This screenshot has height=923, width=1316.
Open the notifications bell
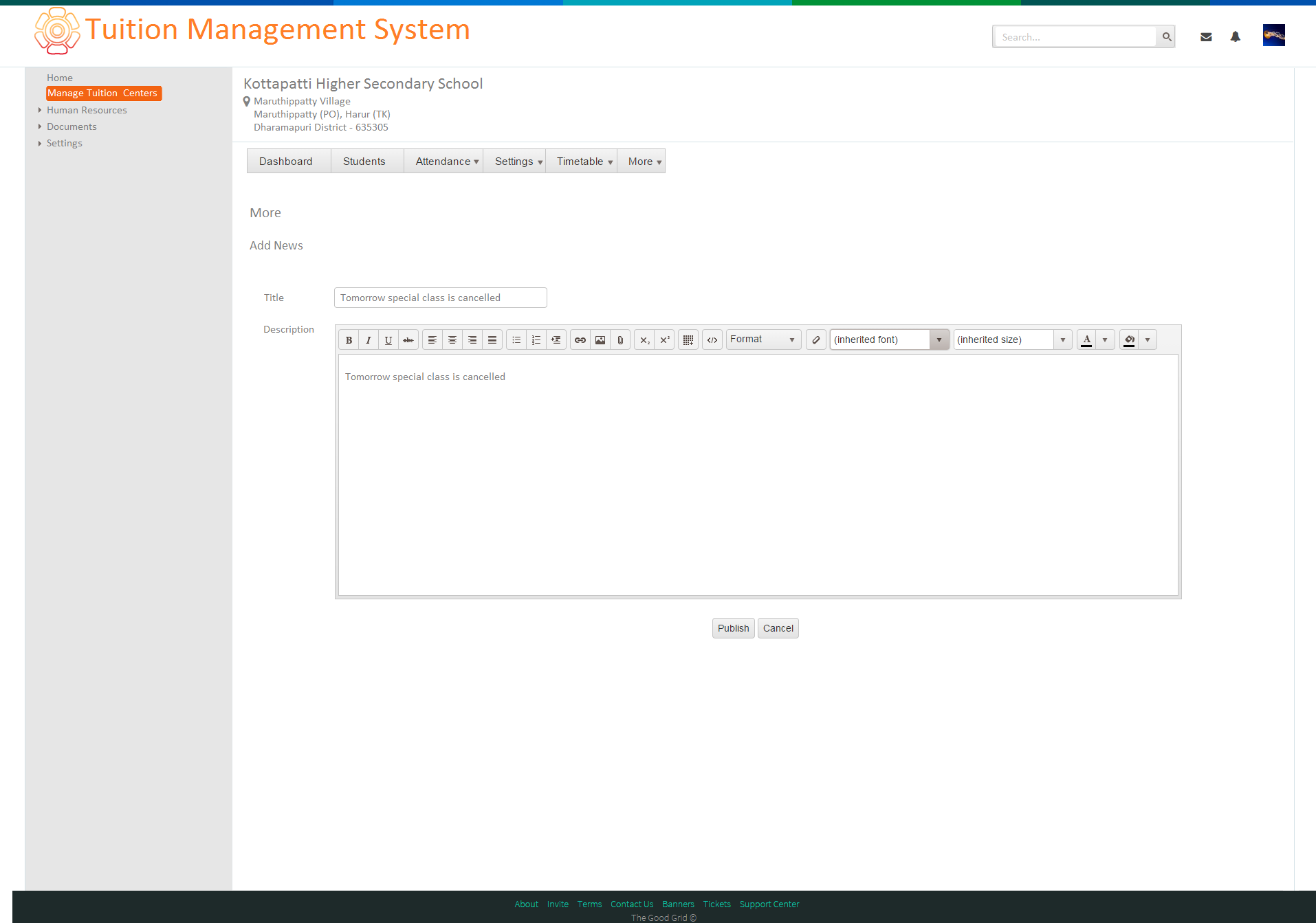click(1235, 36)
